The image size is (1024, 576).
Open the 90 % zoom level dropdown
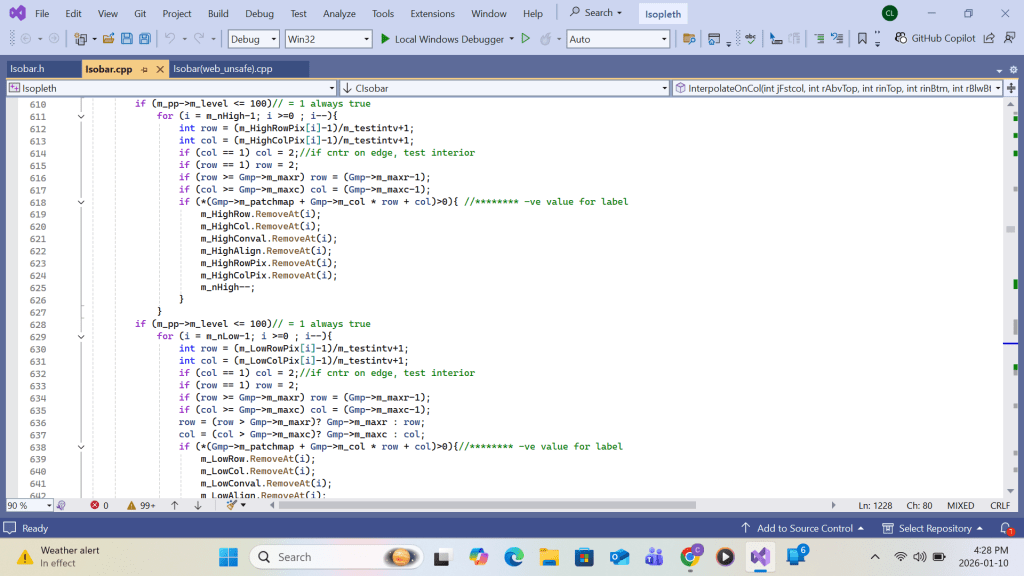[47, 506]
